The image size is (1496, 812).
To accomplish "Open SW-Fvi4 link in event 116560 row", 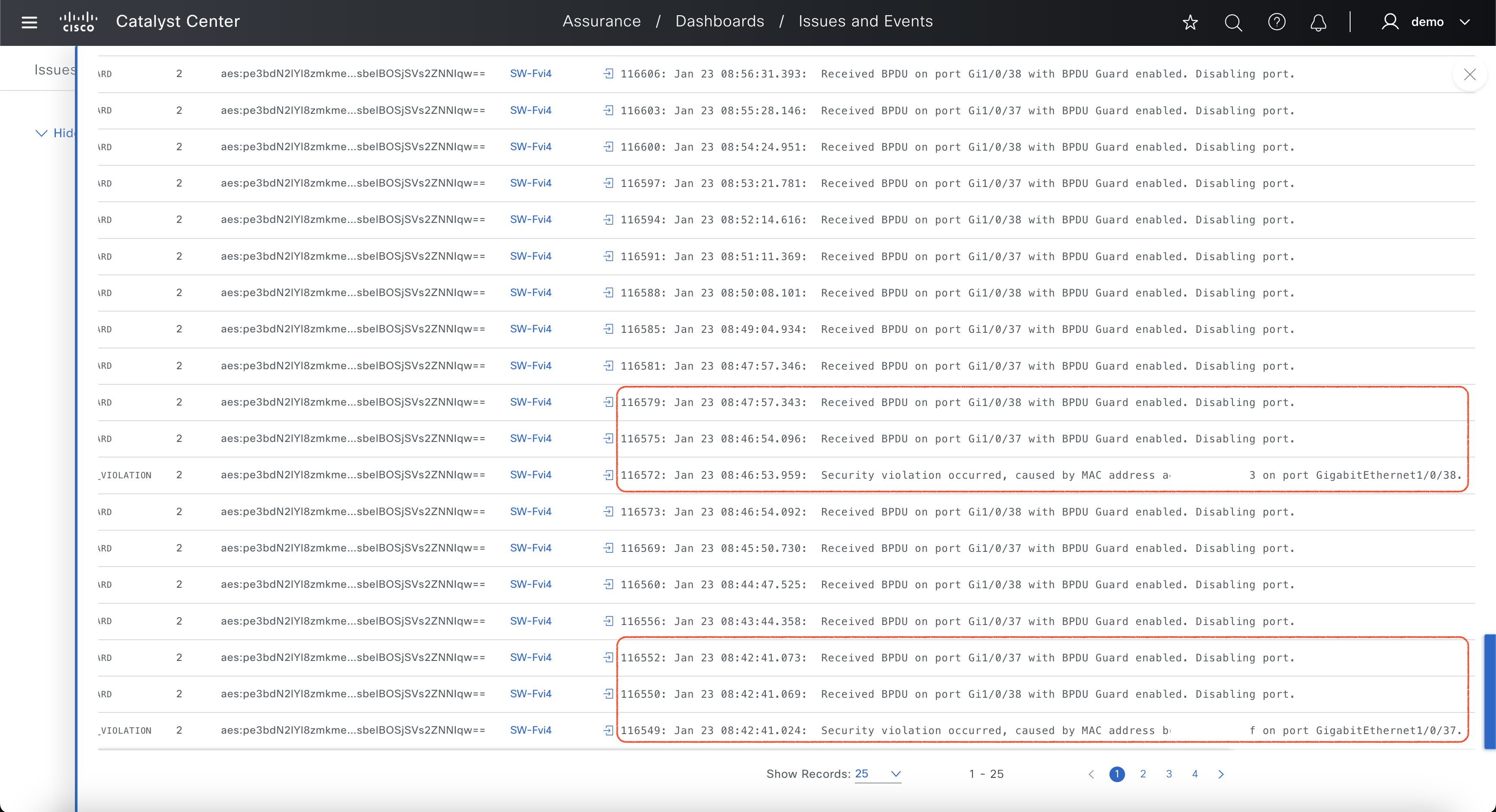I will [x=530, y=584].
